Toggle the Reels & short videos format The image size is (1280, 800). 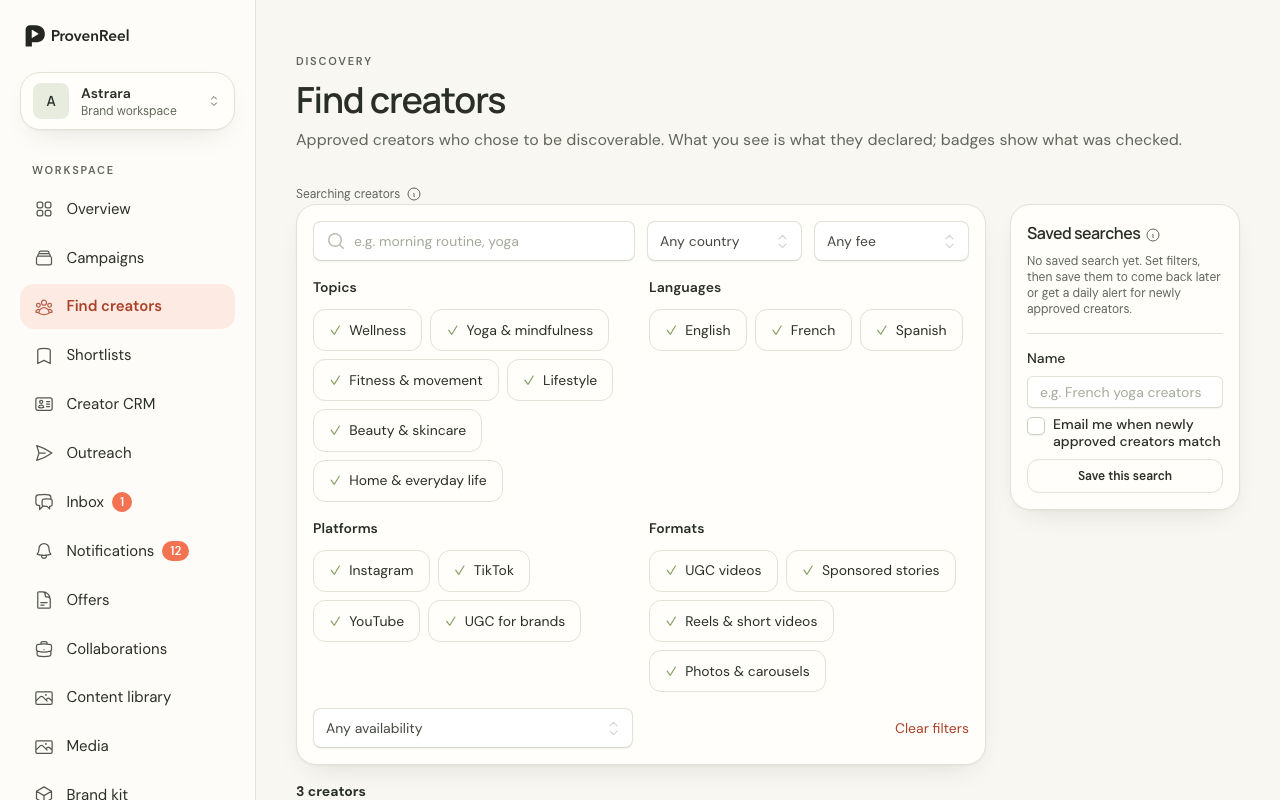pyautogui.click(x=741, y=621)
